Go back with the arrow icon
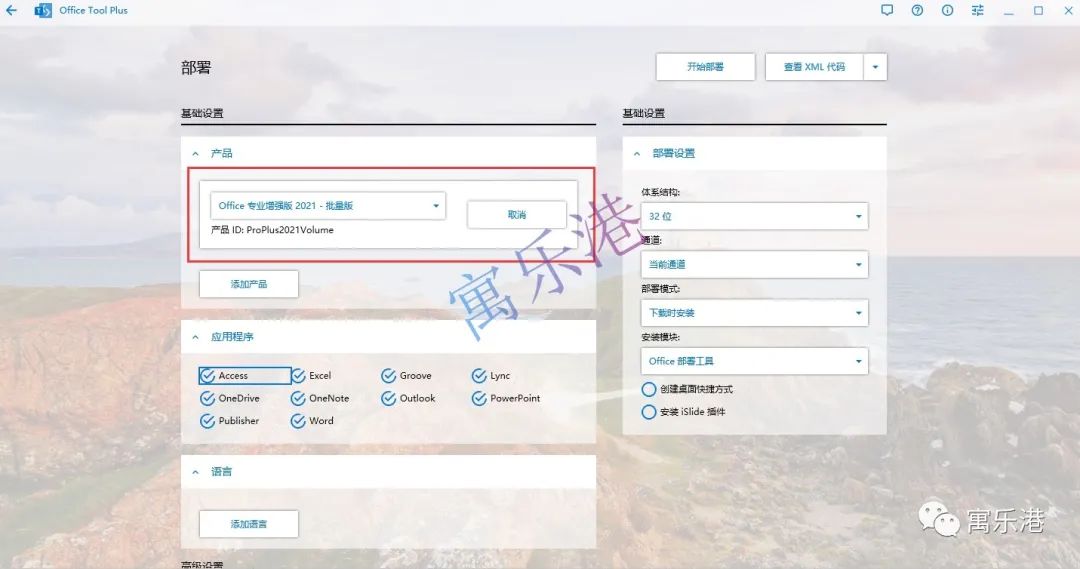 [x=11, y=10]
